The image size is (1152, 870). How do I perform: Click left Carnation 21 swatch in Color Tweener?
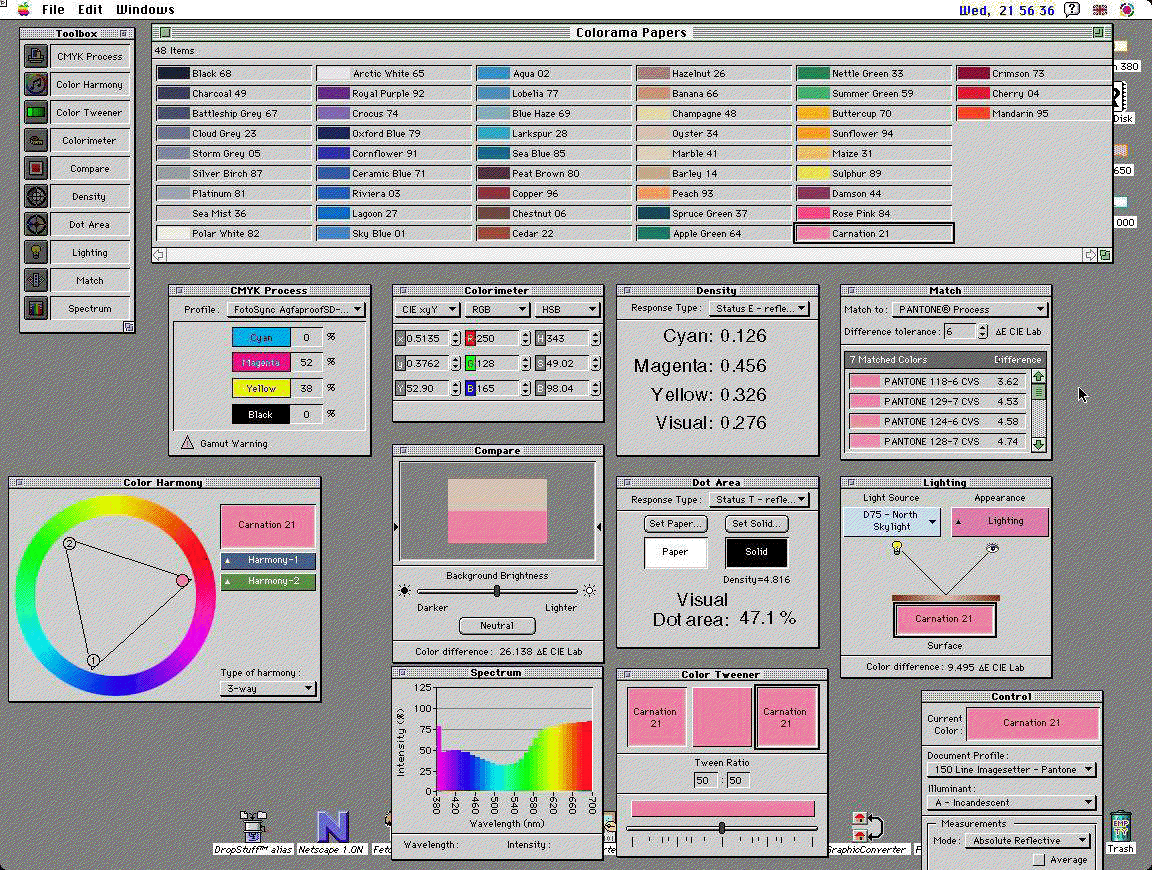(x=656, y=717)
